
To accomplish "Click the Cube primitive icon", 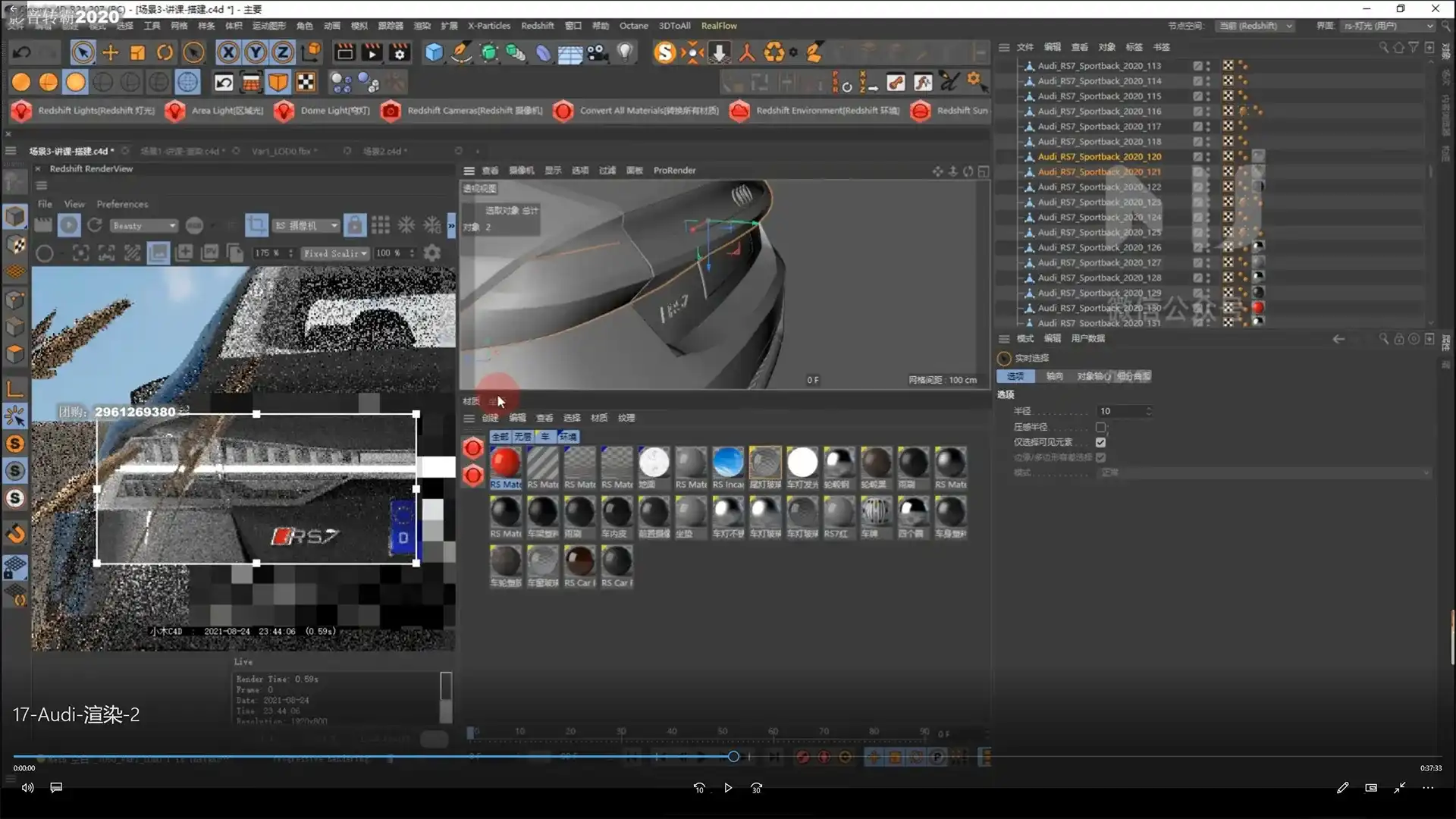I will 434,52.
